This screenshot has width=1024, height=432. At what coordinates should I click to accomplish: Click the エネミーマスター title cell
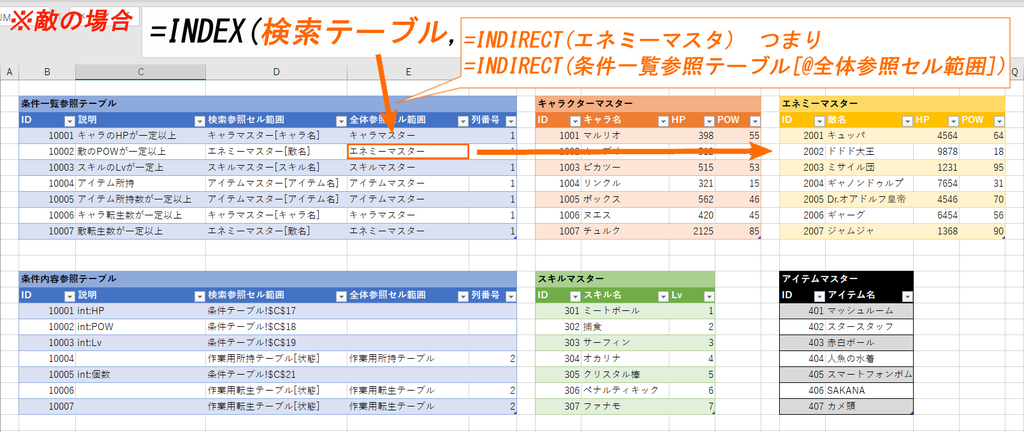pos(893,104)
